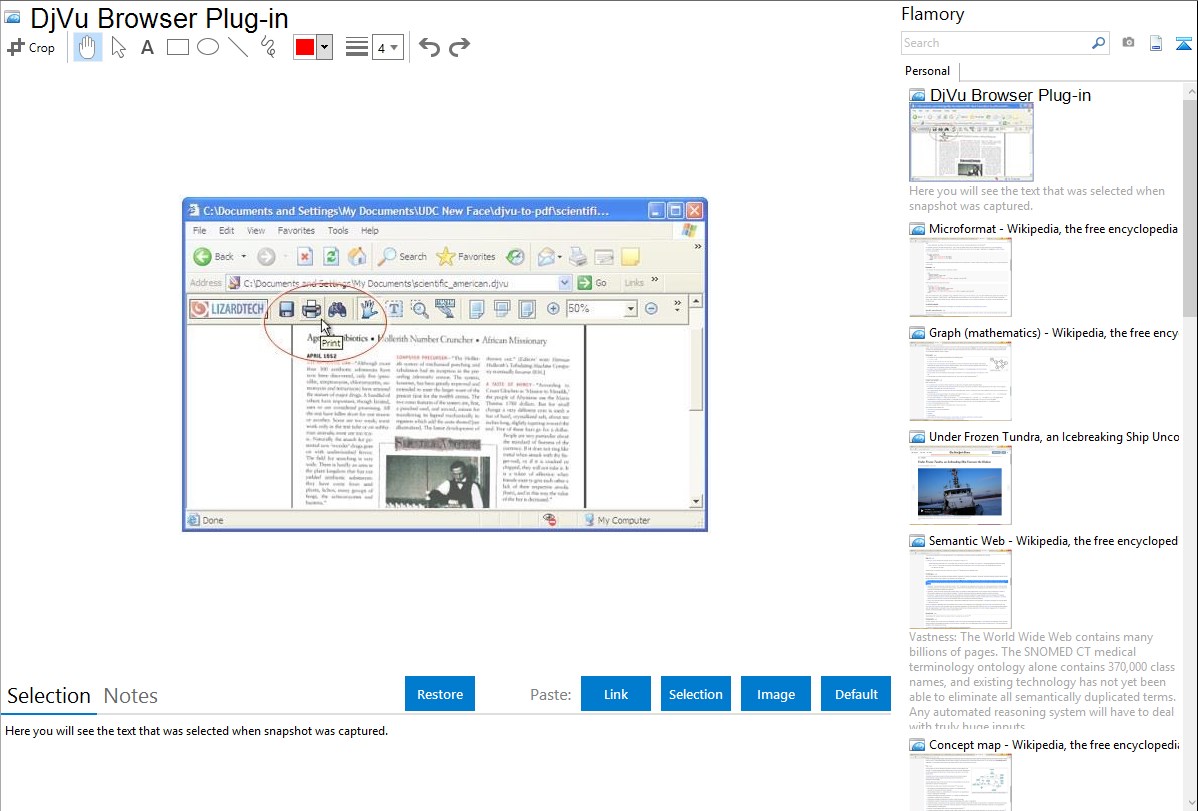Open the annotation color dropdown arrow

(x=325, y=47)
